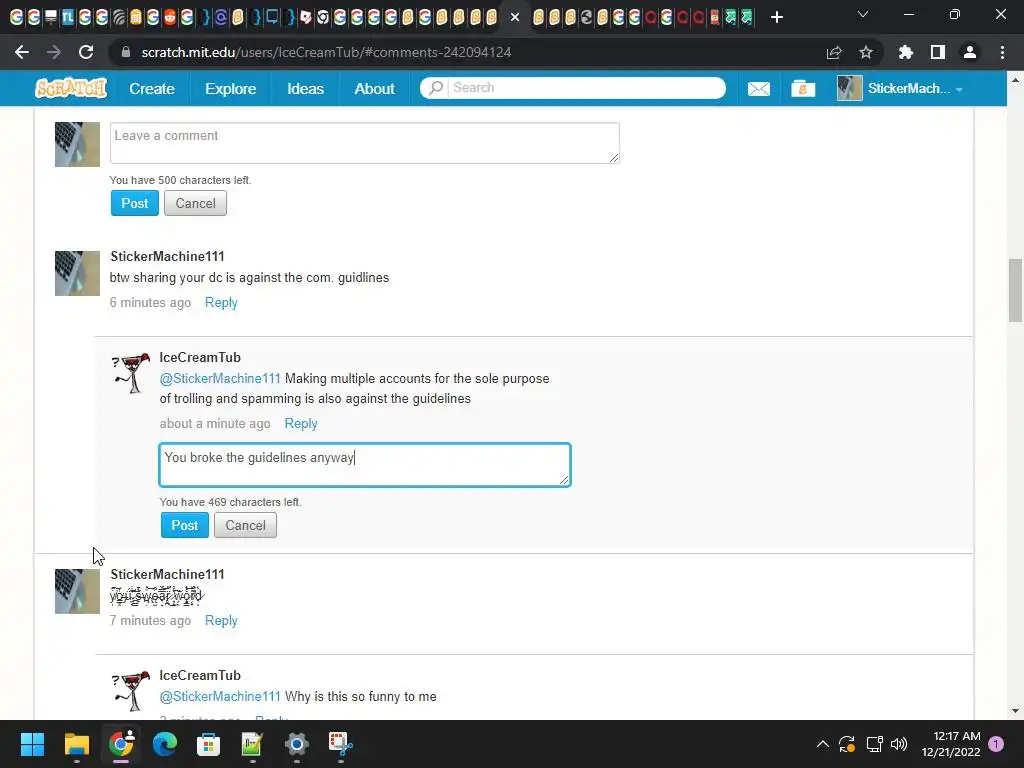1024x768 pixels.
Task: Open Windows Start menu
Action: click(x=32, y=744)
